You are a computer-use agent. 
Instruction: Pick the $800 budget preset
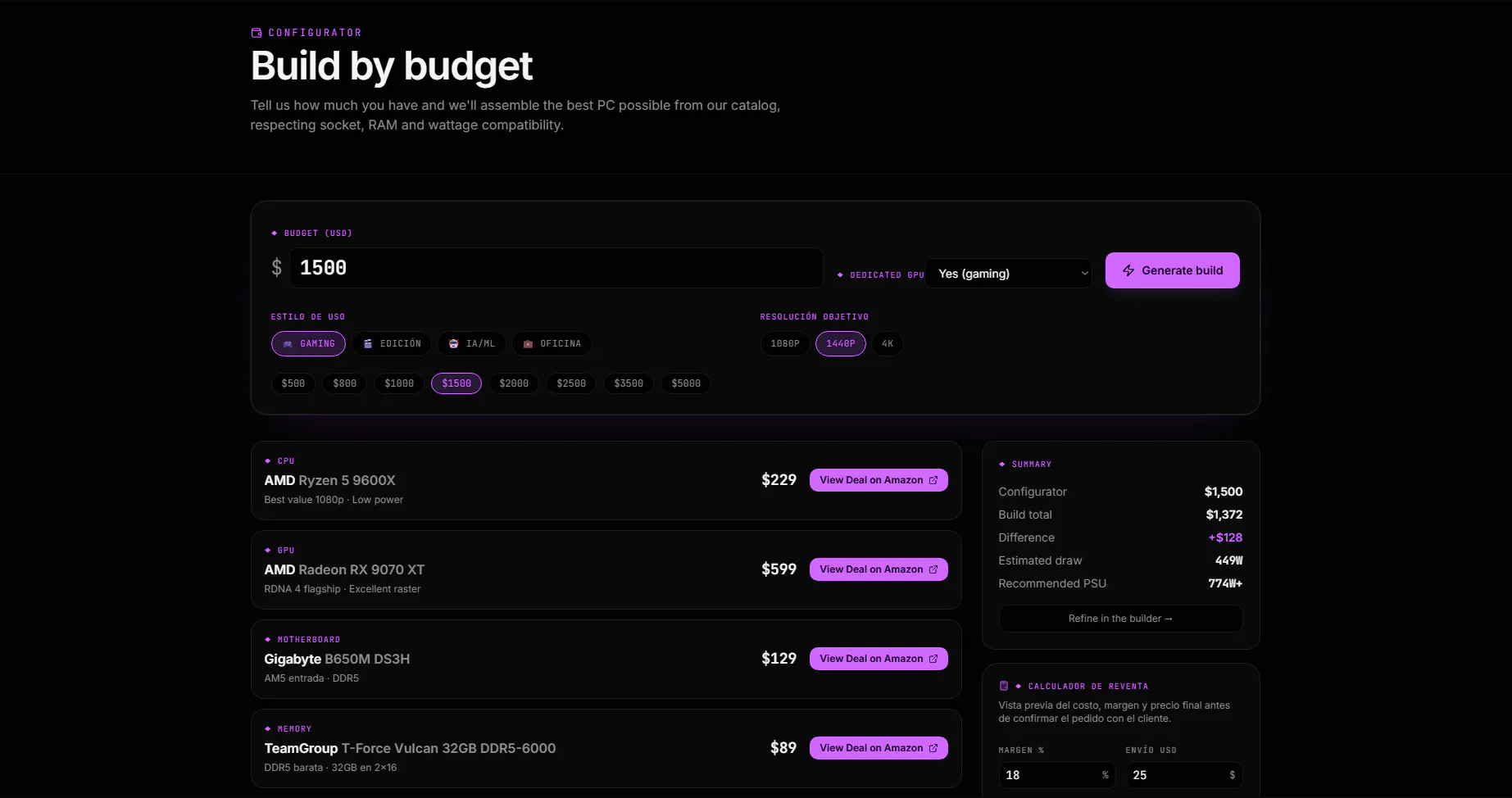pos(345,383)
